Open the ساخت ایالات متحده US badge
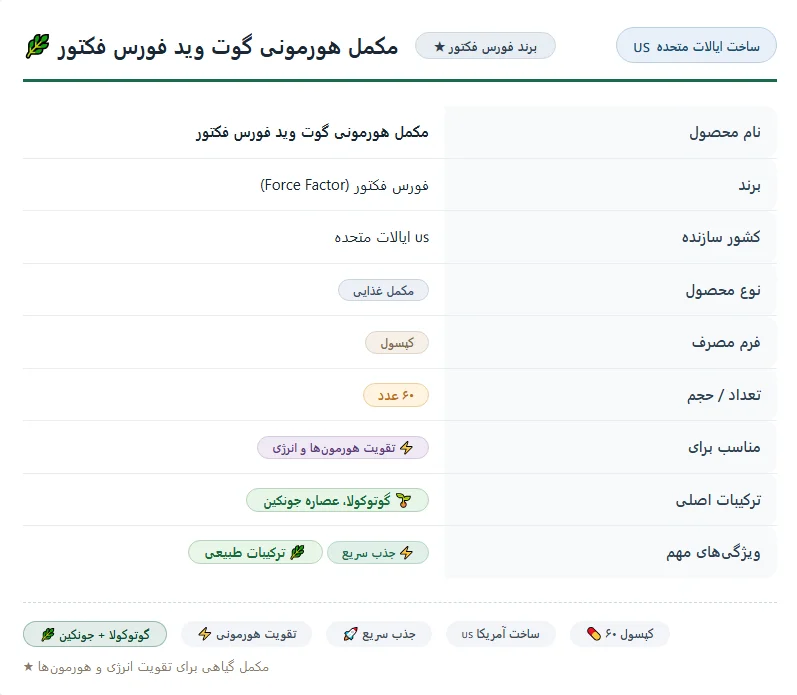797x695 pixels. pos(696,45)
